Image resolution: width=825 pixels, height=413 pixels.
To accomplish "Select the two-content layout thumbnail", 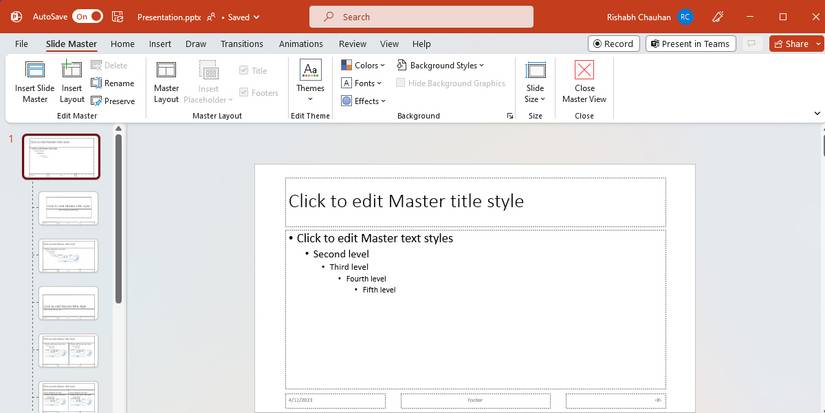I will pyautogui.click(x=68, y=350).
